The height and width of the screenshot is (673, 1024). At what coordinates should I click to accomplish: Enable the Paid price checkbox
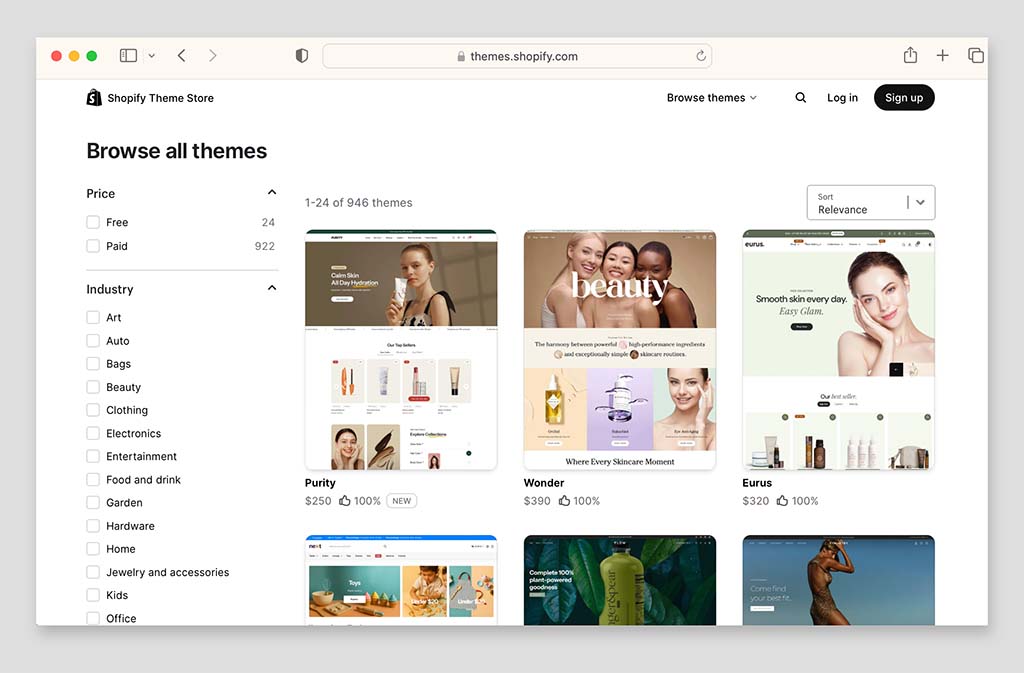coord(93,246)
